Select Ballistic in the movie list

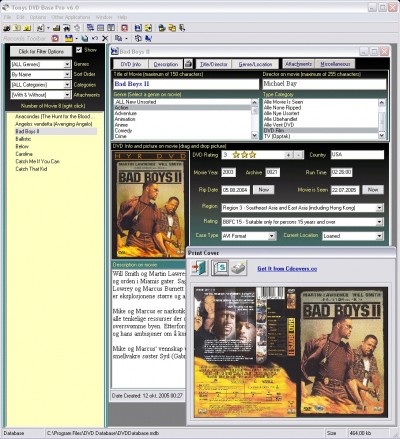23,139
